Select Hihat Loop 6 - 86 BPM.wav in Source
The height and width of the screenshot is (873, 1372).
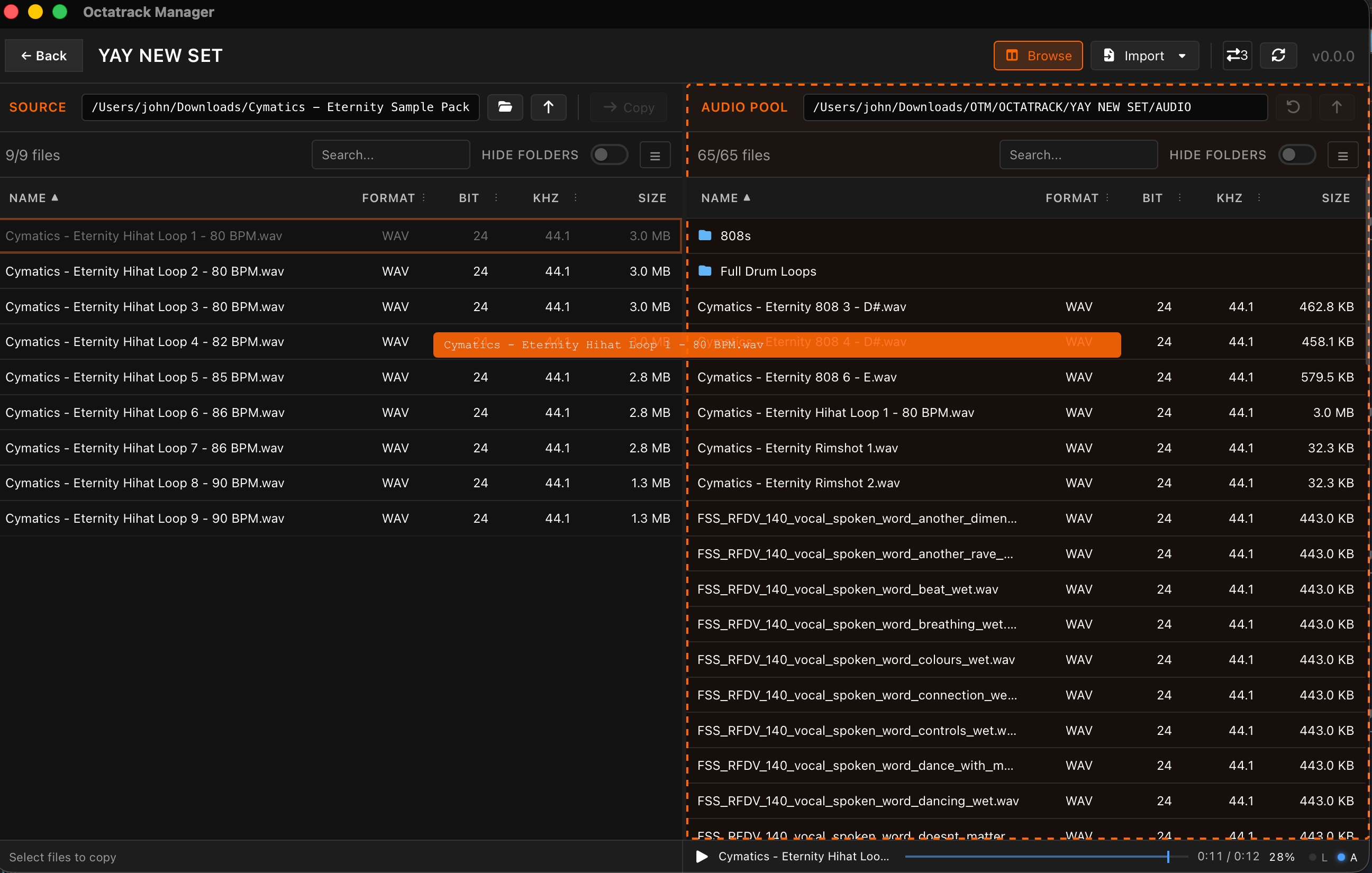tap(341, 413)
